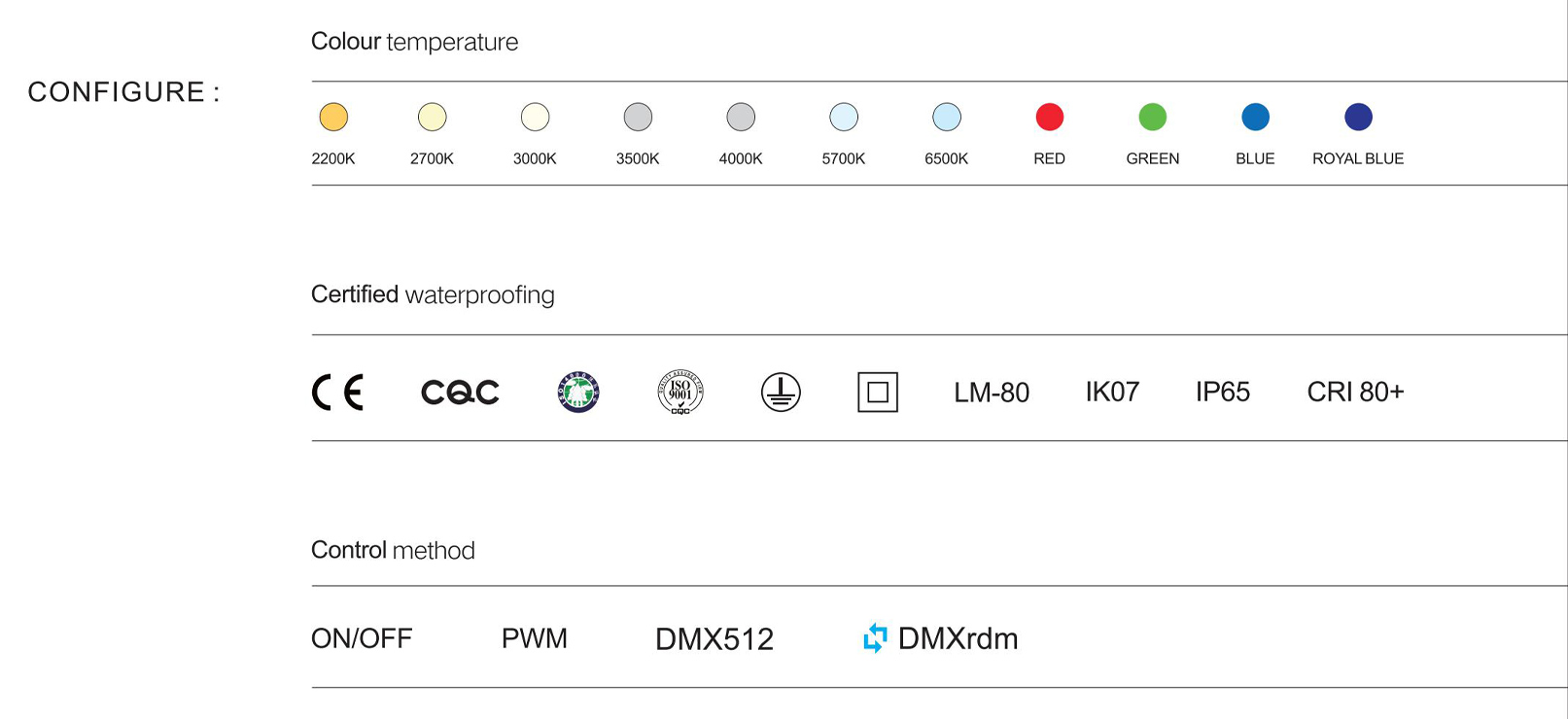
Task: Click the IP65 rating label
Action: (x=1223, y=392)
